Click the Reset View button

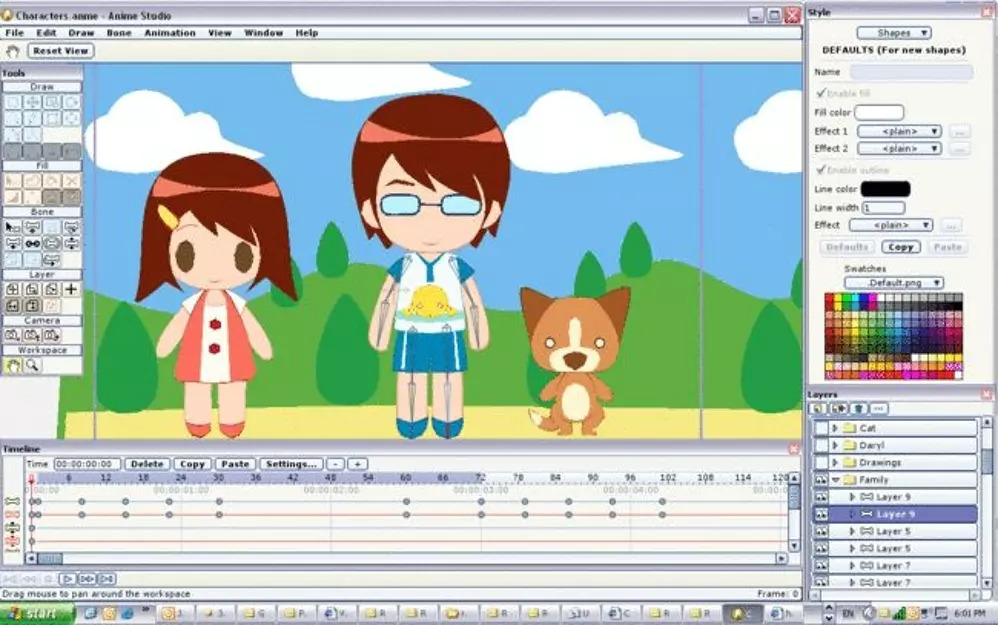pyautogui.click(x=61, y=51)
